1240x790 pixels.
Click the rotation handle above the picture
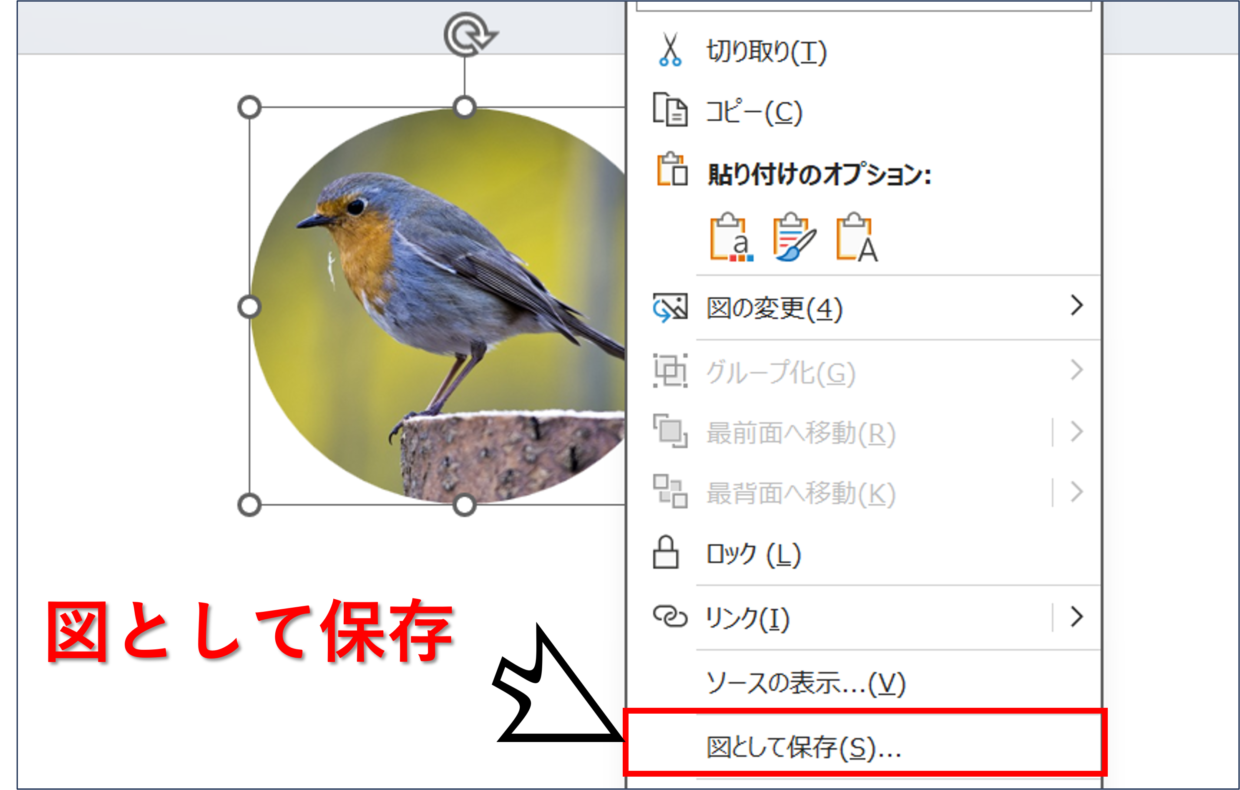pyautogui.click(x=470, y=36)
